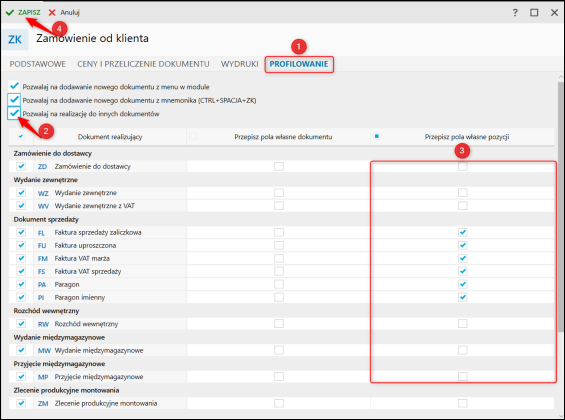Enable position fields copy for Wydanie międzymagazynowe

463,350
